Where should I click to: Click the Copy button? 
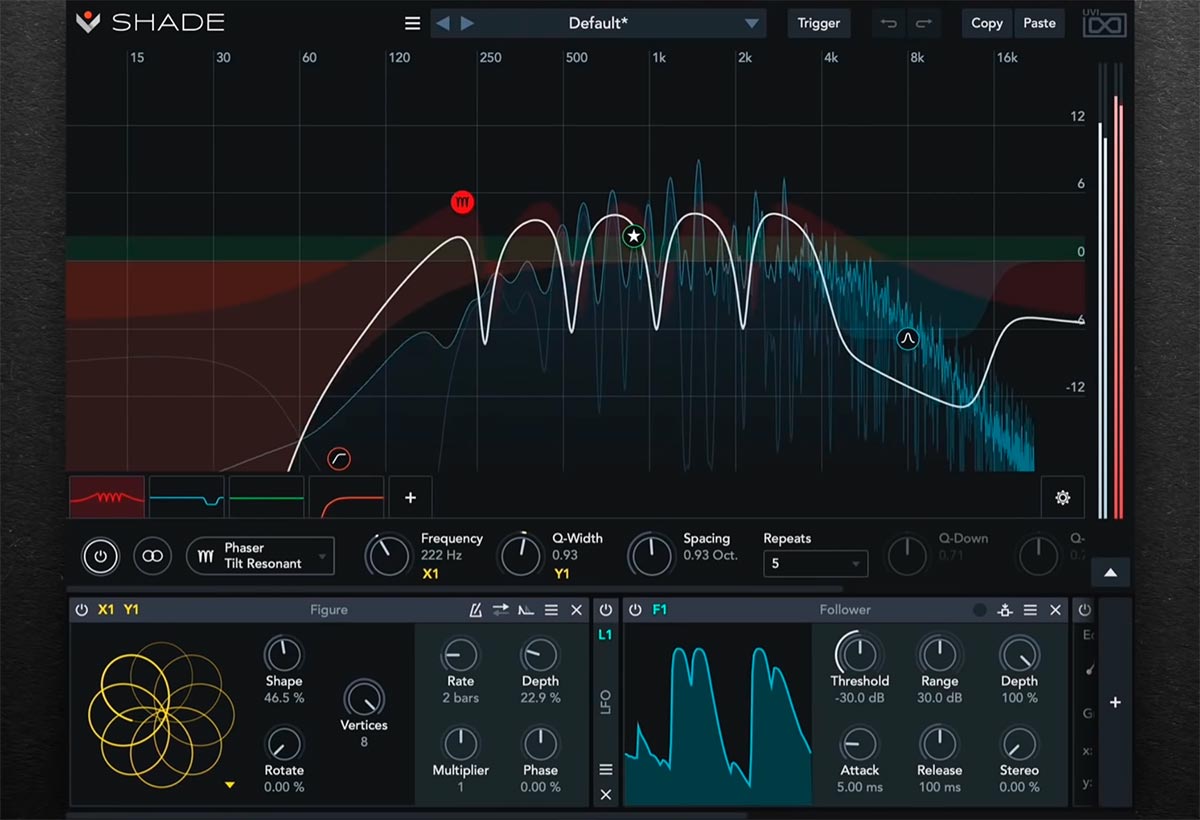[x=987, y=23]
